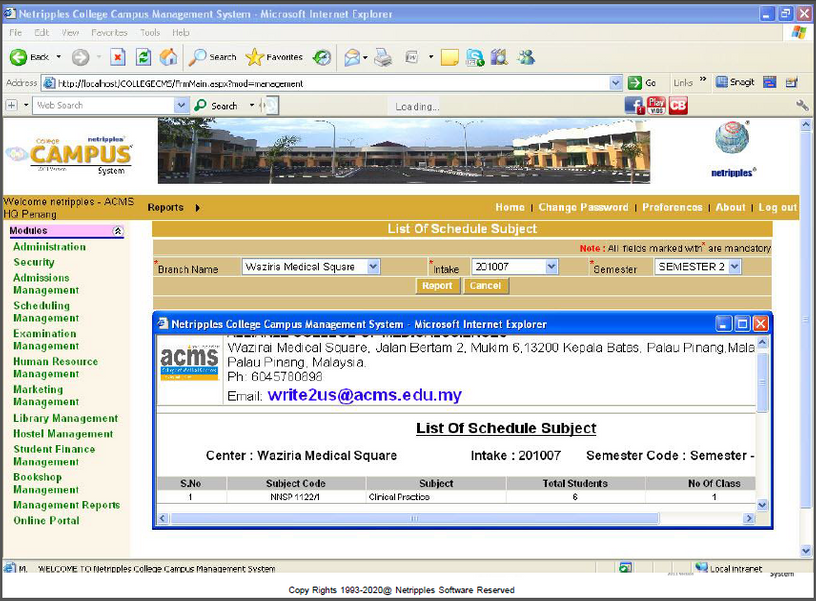Viewport: 816px width, 601px height.
Task: Click the Go button beside address bar
Action: coord(642,83)
